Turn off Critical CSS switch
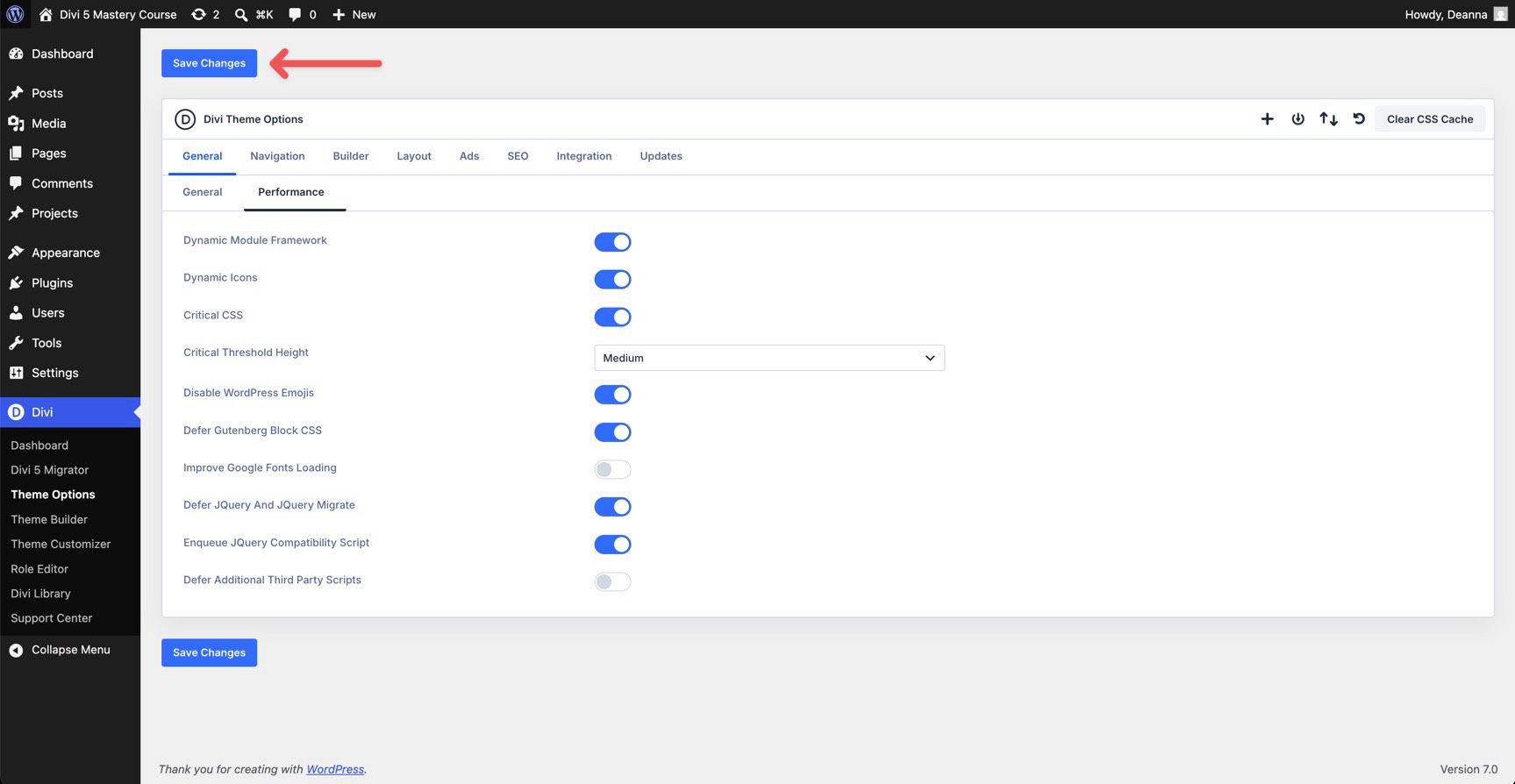 (612, 317)
